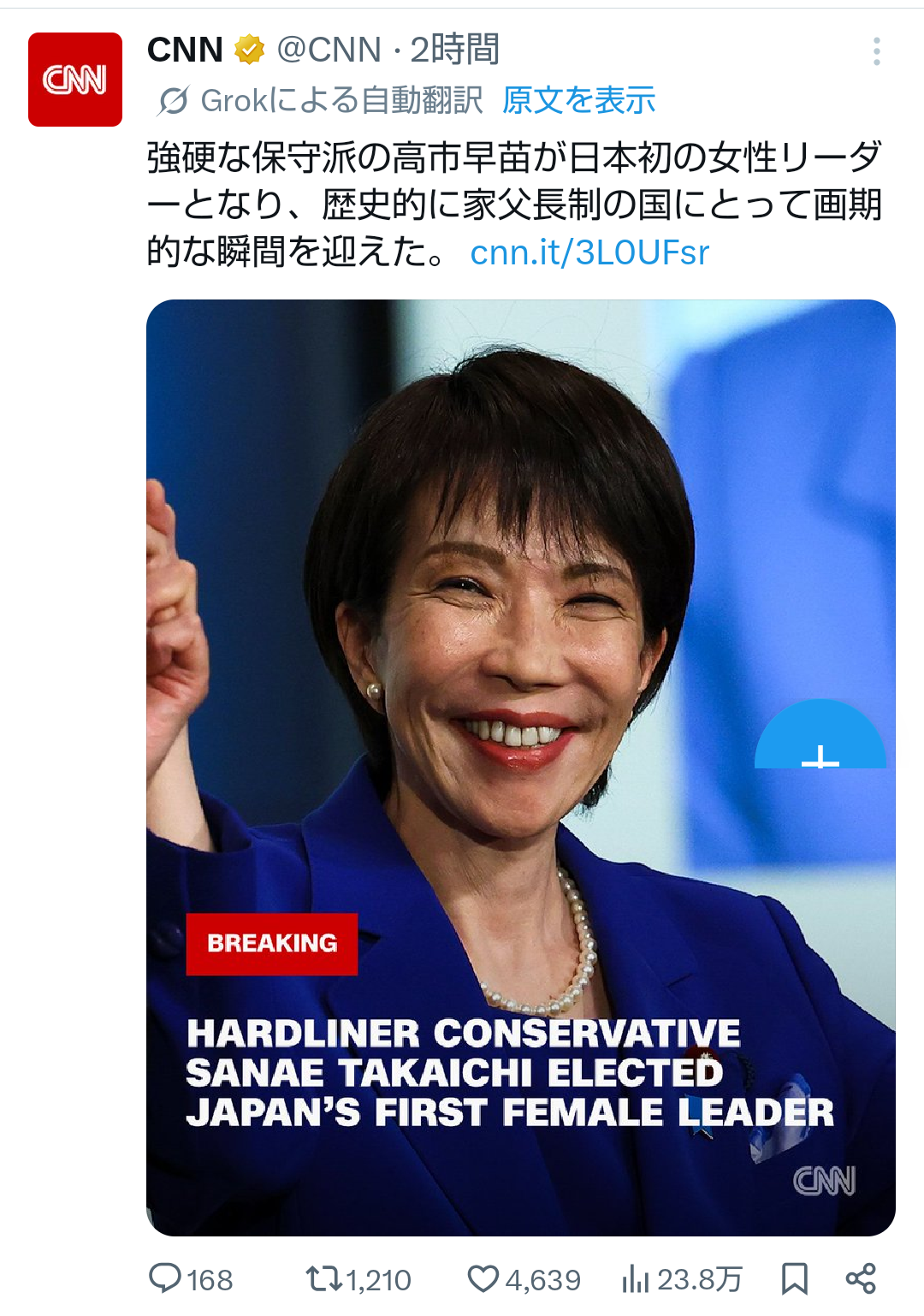
Task: Click the Grokによる自動翻訳 label
Action: click(341, 100)
